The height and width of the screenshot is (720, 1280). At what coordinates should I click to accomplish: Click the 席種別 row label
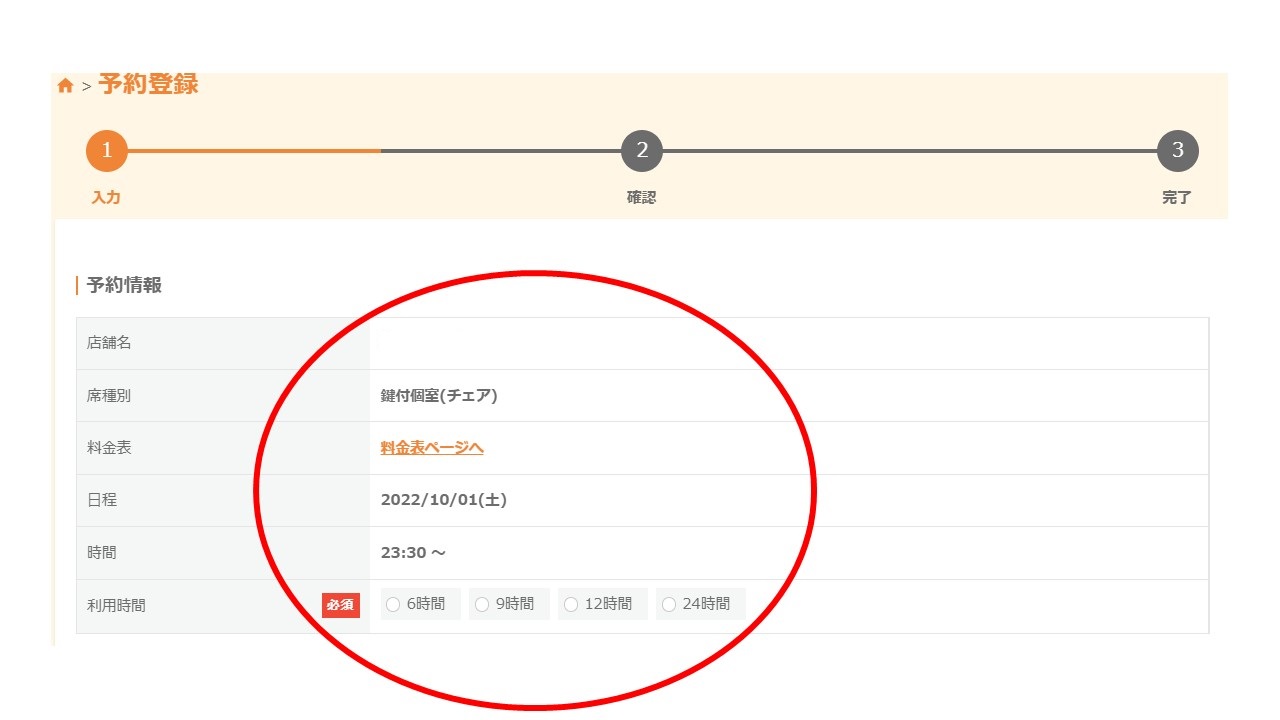click(x=109, y=395)
